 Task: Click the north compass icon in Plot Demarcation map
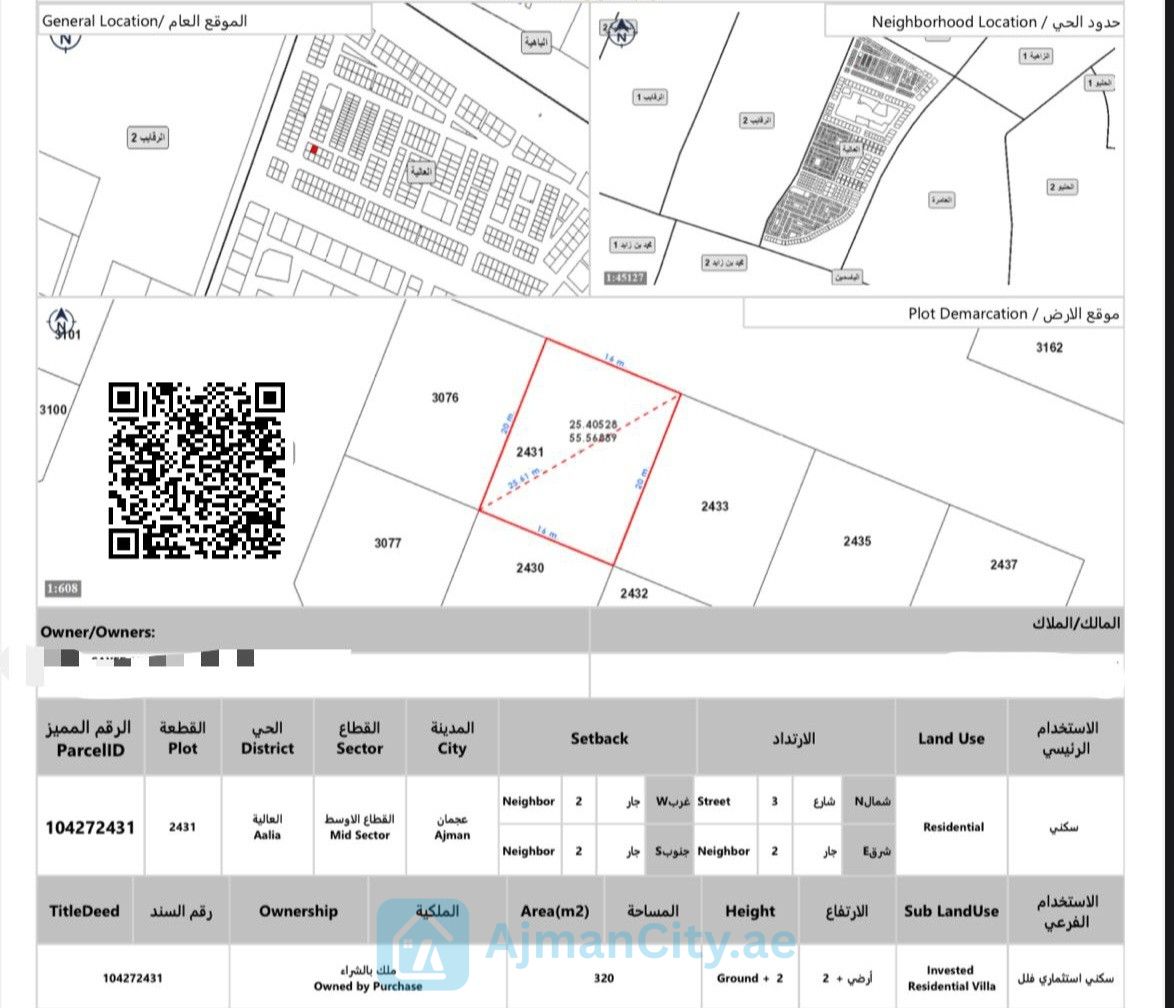point(61,322)
